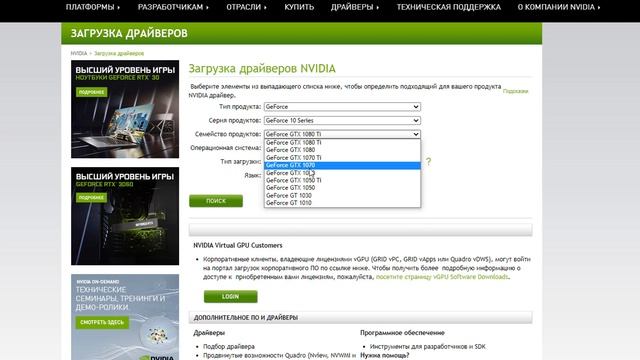
Task: Open the Серия продуктов dropdown showing GeForce 10 Series
Action: tap(342, 121)
